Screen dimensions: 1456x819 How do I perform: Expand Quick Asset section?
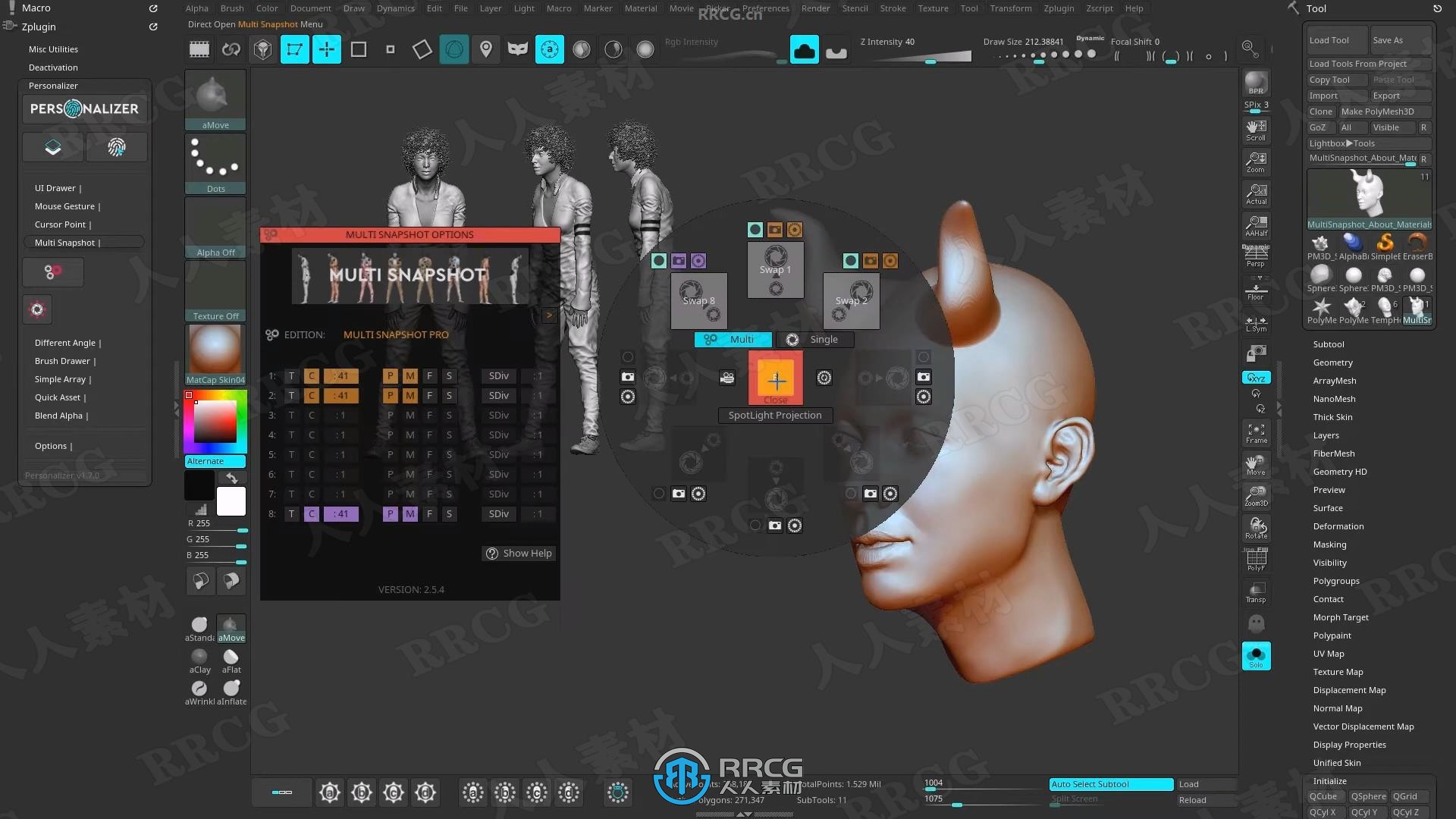click(x=60, y=397)
